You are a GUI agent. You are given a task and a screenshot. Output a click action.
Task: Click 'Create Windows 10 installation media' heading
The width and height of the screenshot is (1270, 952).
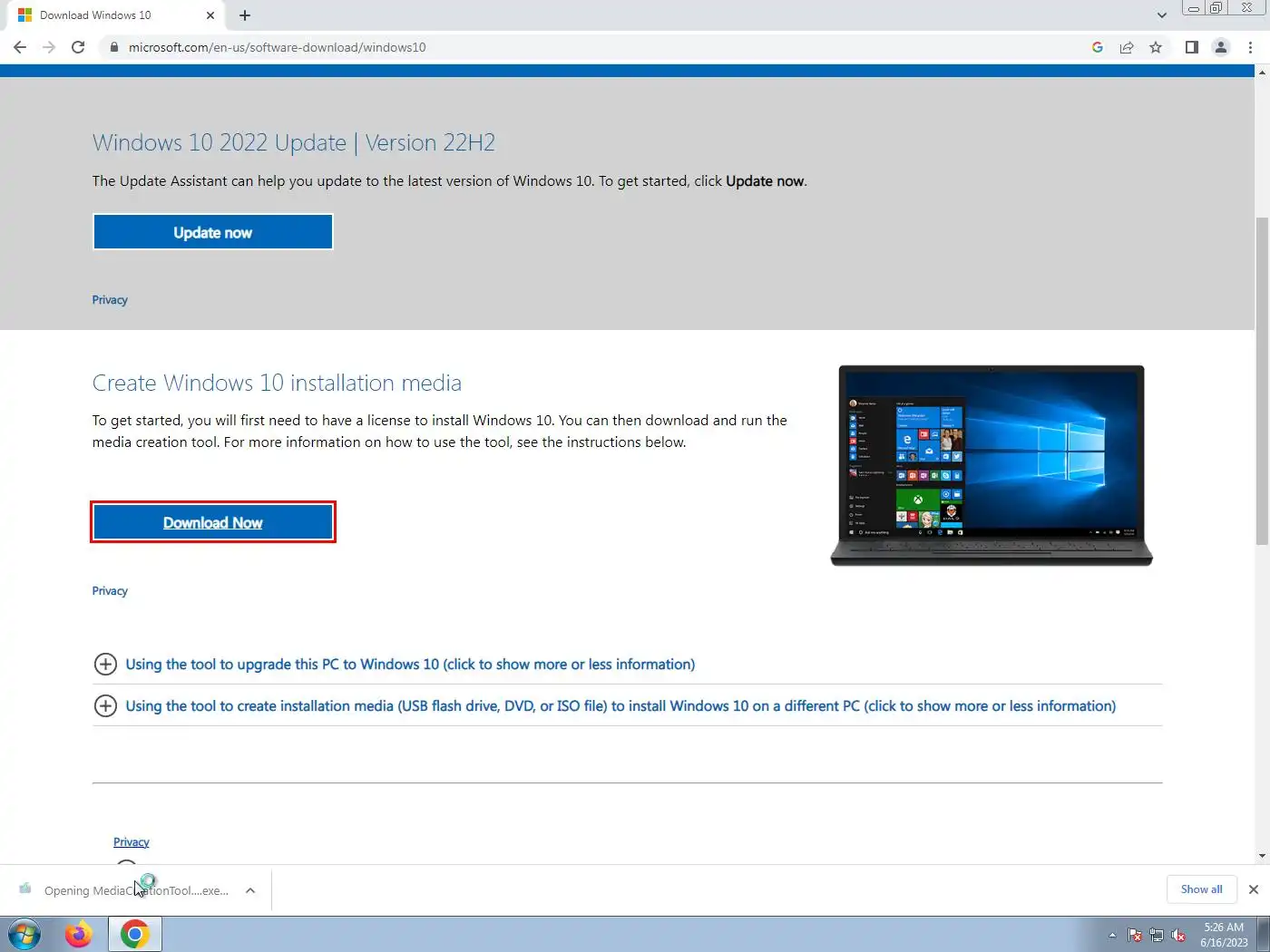pos(277,383)
